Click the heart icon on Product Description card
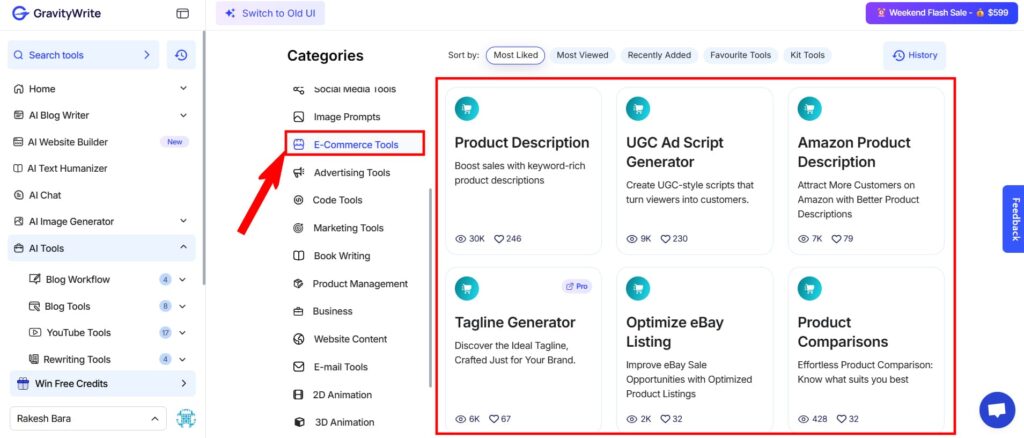Viewport: 1024px width, 438px height. (499, 239)
